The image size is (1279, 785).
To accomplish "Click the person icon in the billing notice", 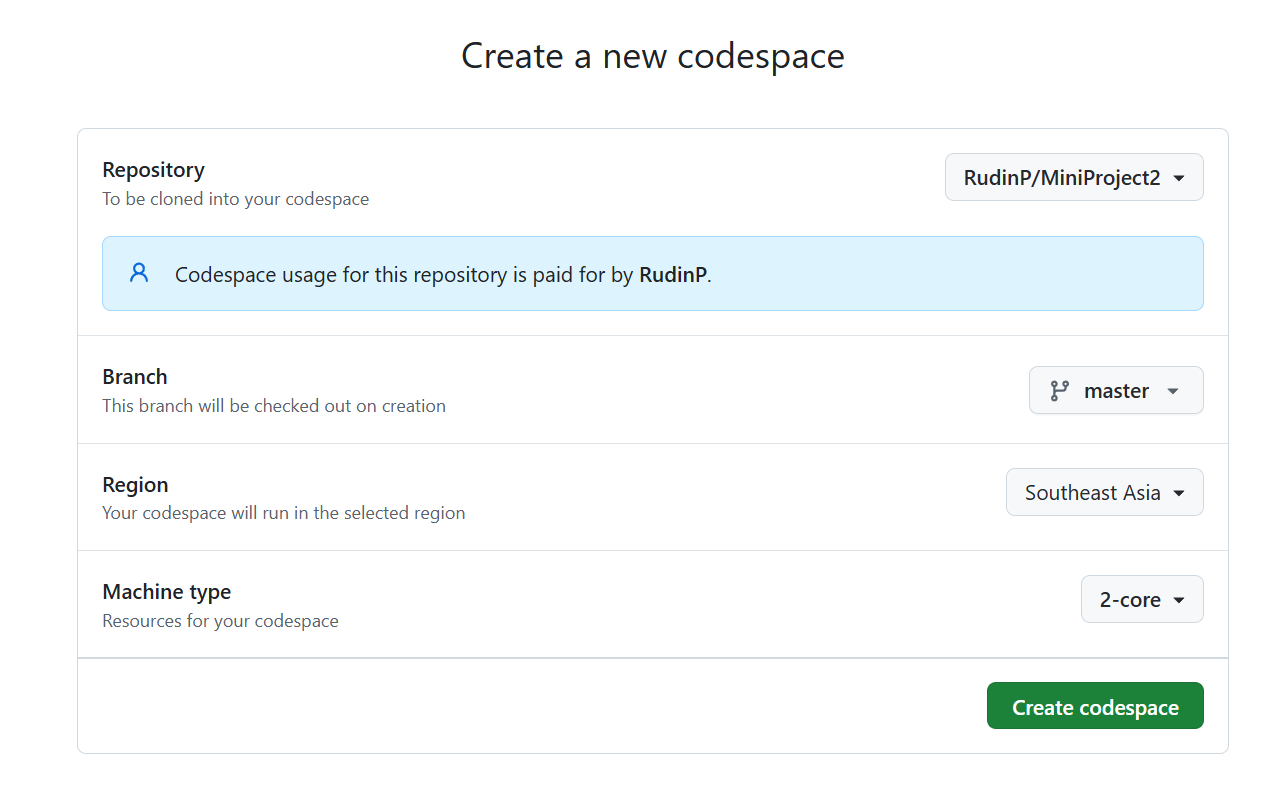I will (x=139, y=273).
